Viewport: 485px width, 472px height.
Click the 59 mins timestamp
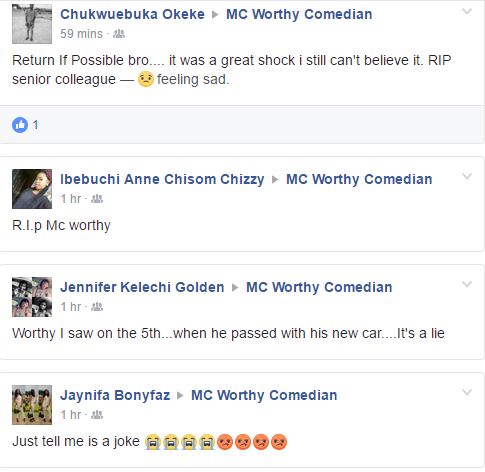click(81, 34)
